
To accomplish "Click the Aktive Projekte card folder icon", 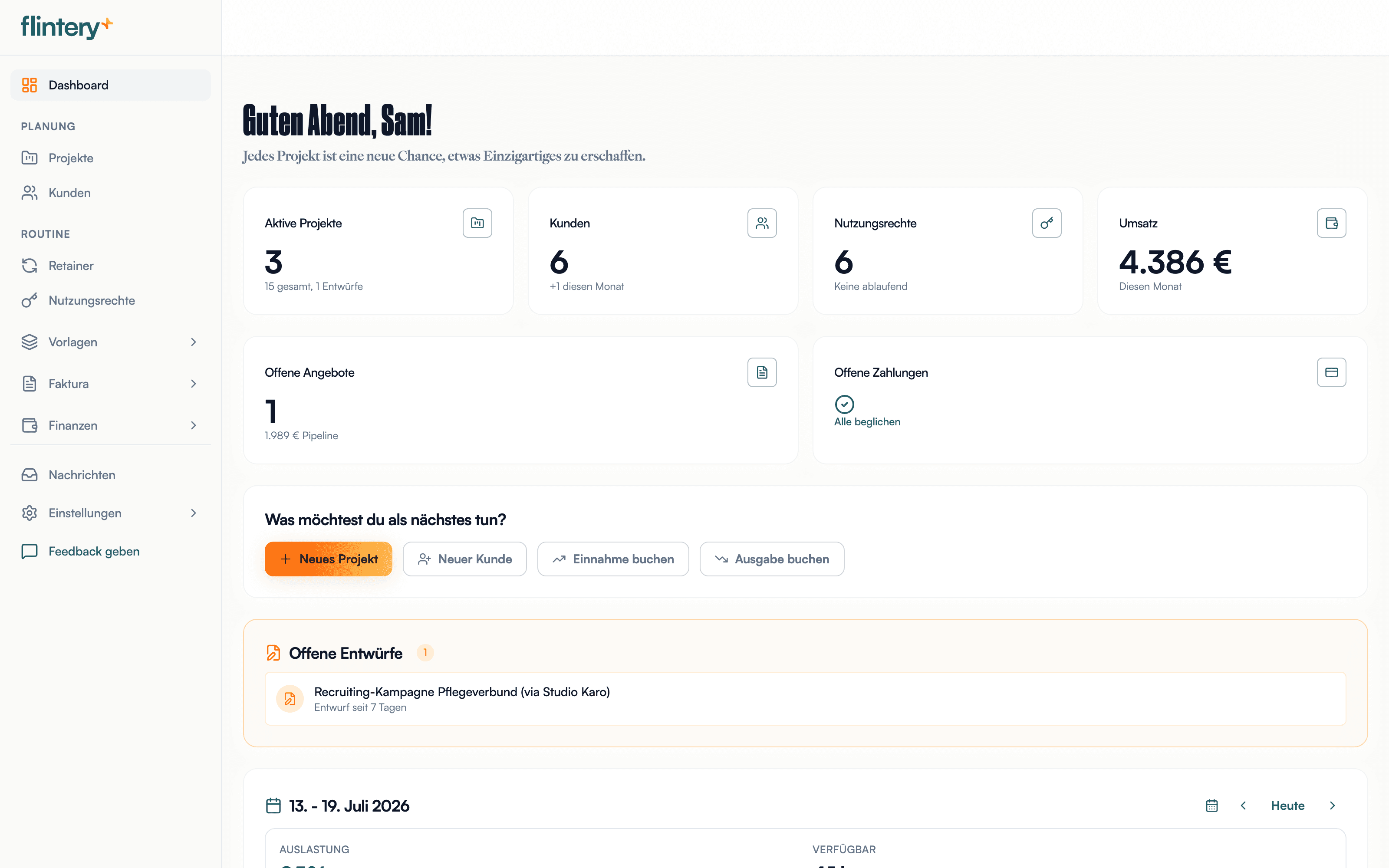I will (x=477, y=223).
